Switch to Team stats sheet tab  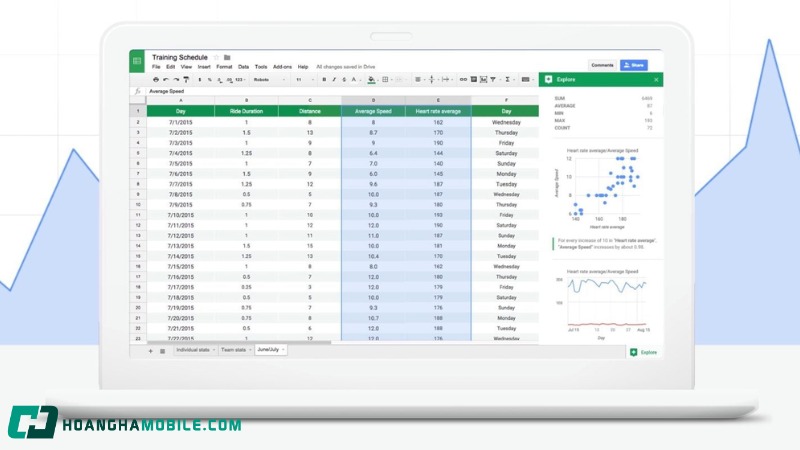click(x=235, y=350)
